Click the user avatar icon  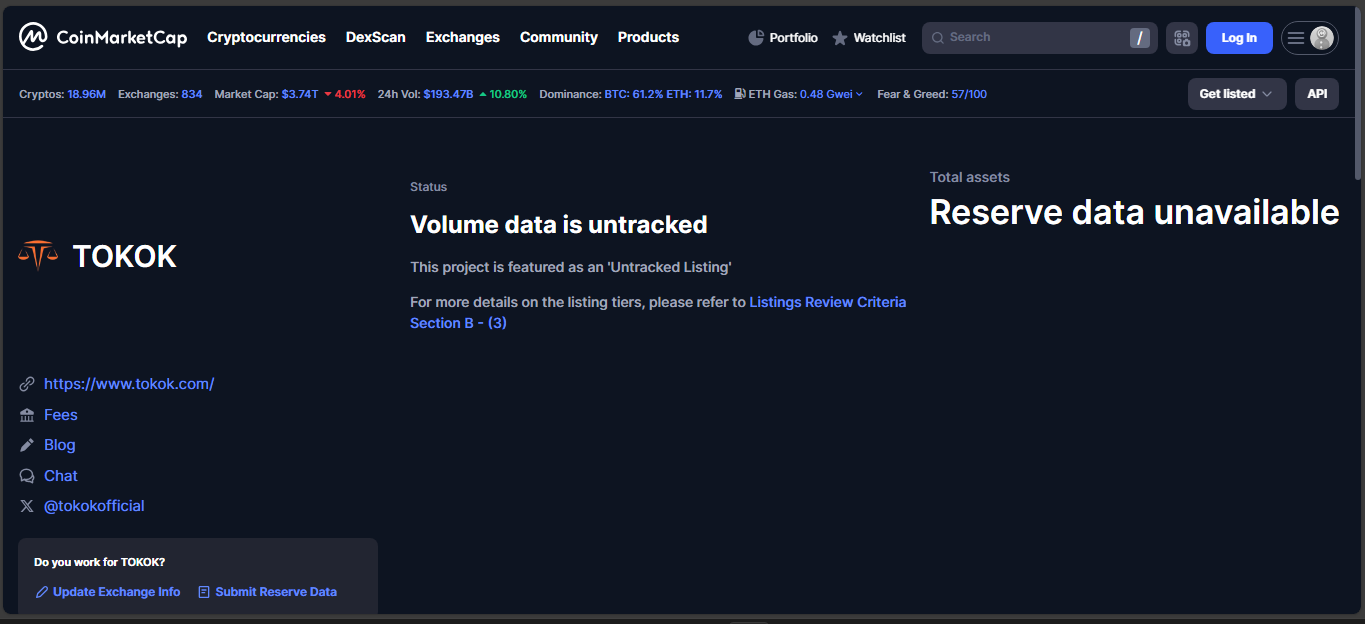coord(1322,38)
